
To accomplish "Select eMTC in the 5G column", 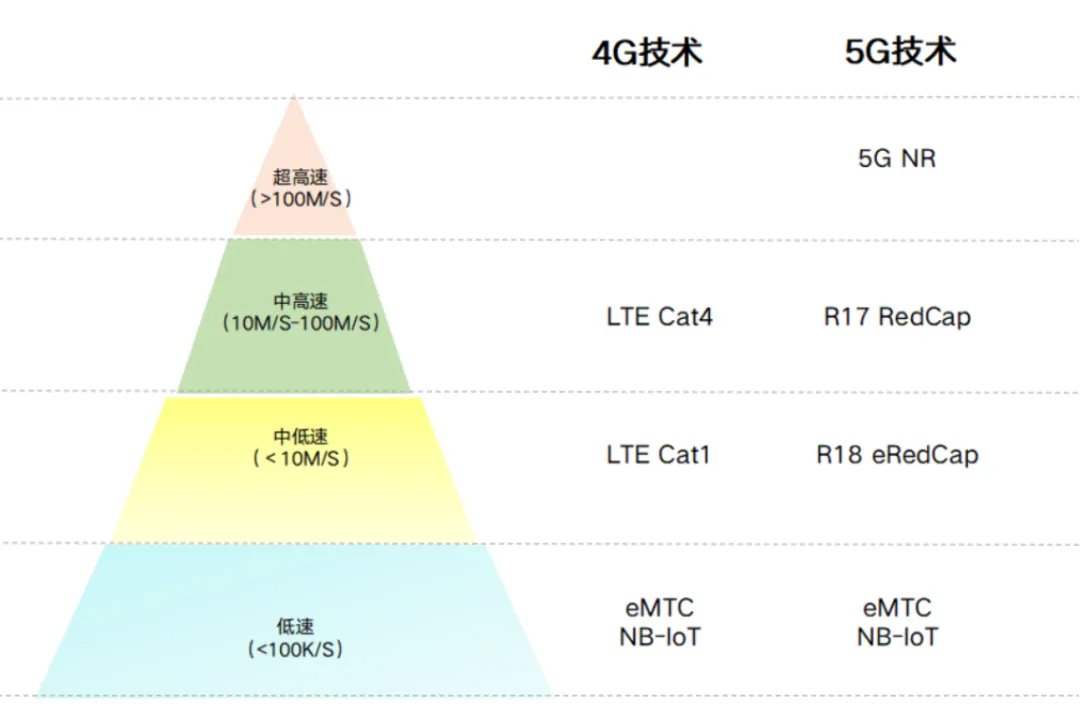I will click(897, 607).
